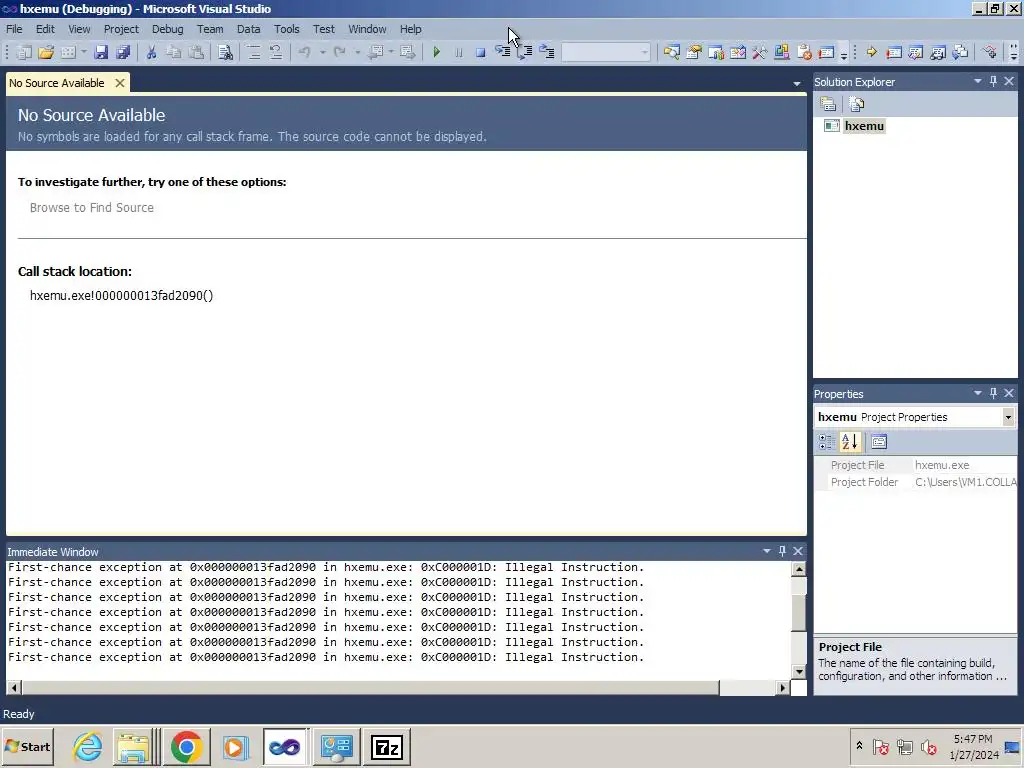Viewport: 1024px width, 768px height.
Task: Click the Cut scissors icon
Action: point(152,52)
